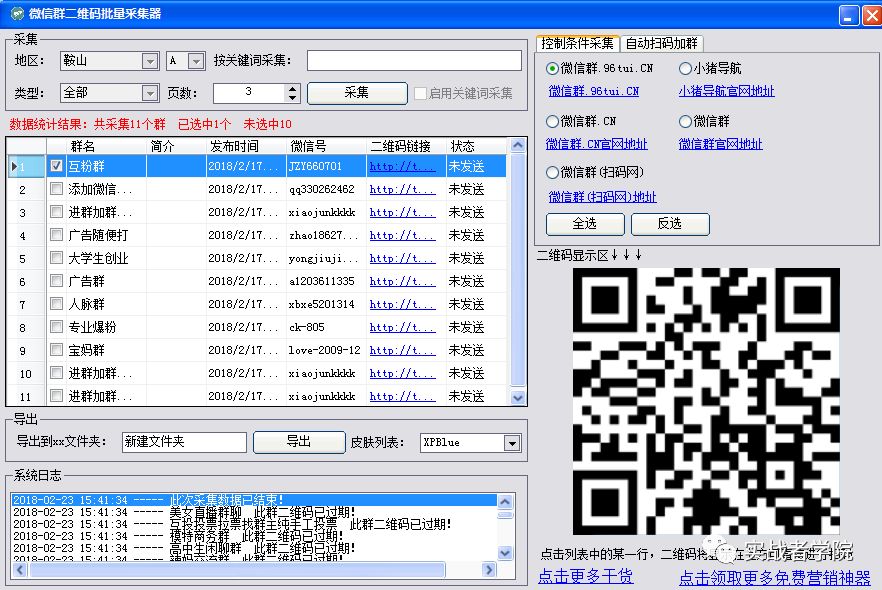Select 微信群.96tui.CN radio option

pos(552,69)
